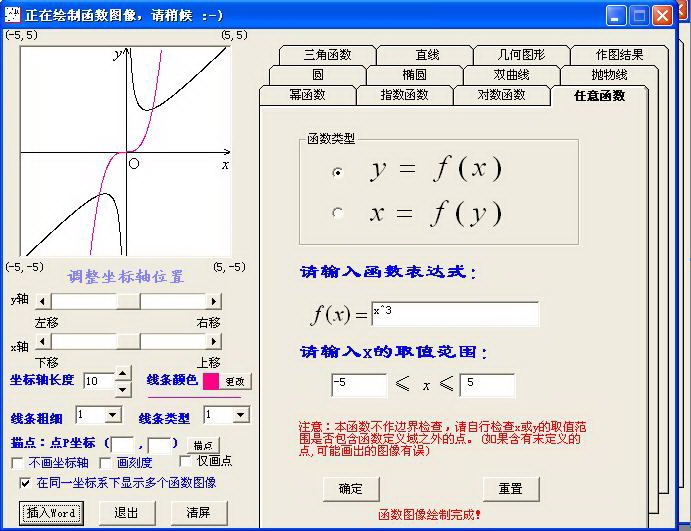Toggle 仅画点 checkbox
The height and width of the screenshot is (531, 691).
(186, 461)
